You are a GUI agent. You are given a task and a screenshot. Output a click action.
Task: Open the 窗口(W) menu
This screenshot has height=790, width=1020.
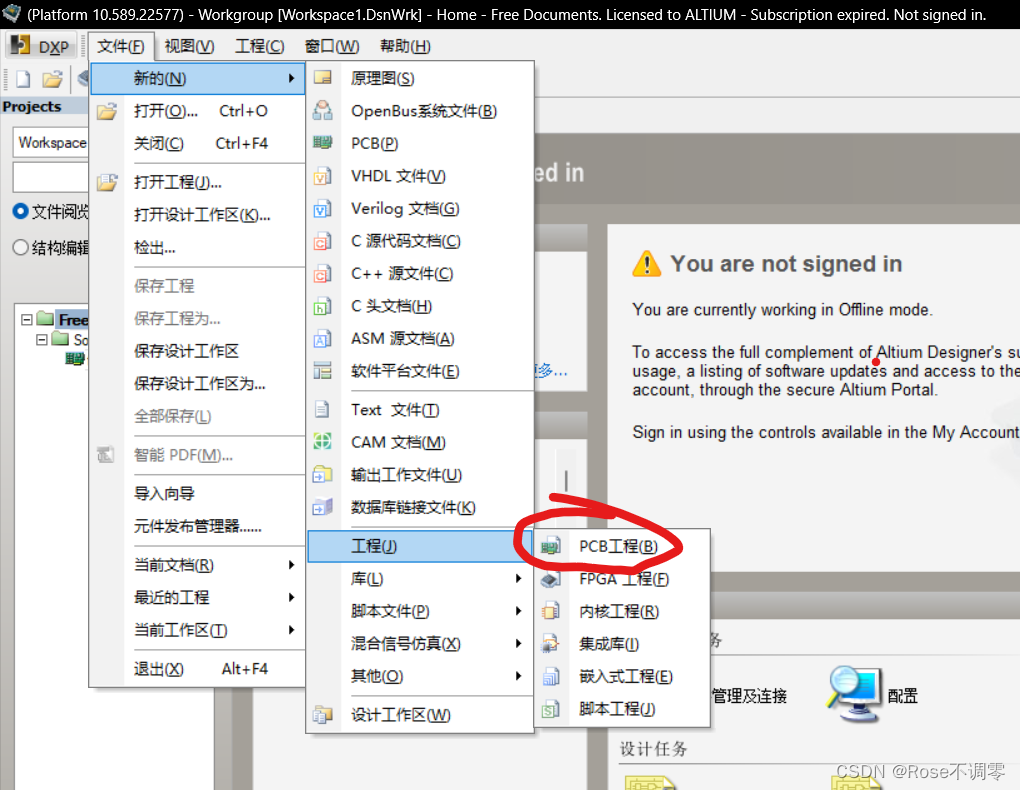tap(332, 46)
